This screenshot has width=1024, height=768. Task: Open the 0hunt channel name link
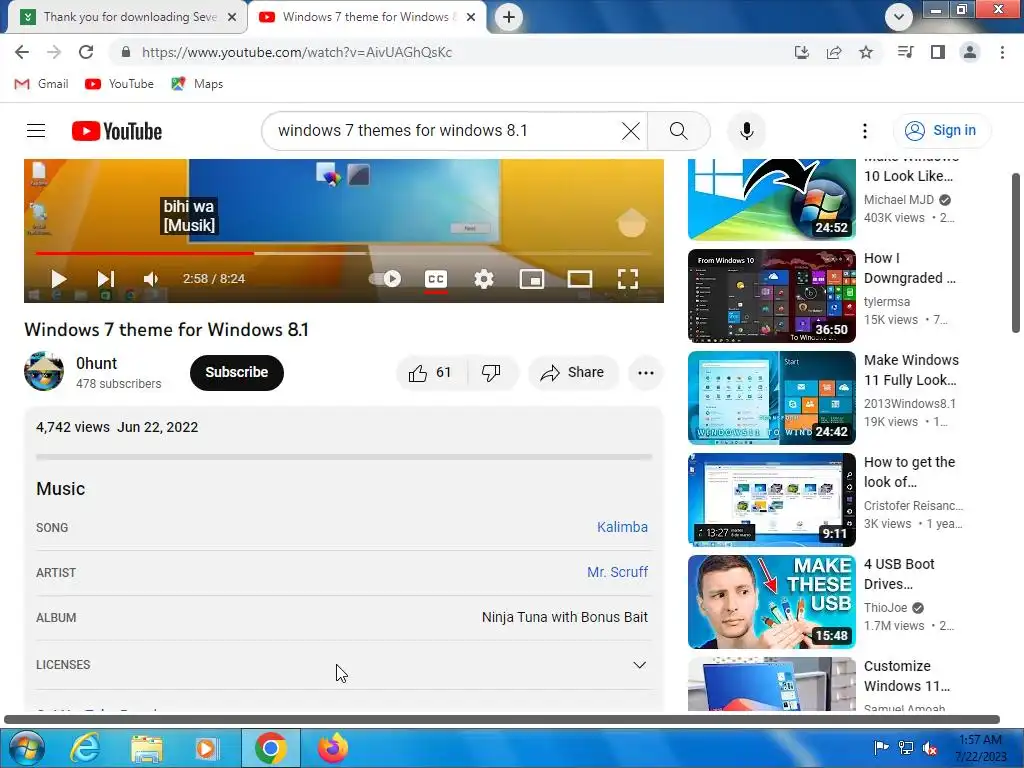[96, 363]
